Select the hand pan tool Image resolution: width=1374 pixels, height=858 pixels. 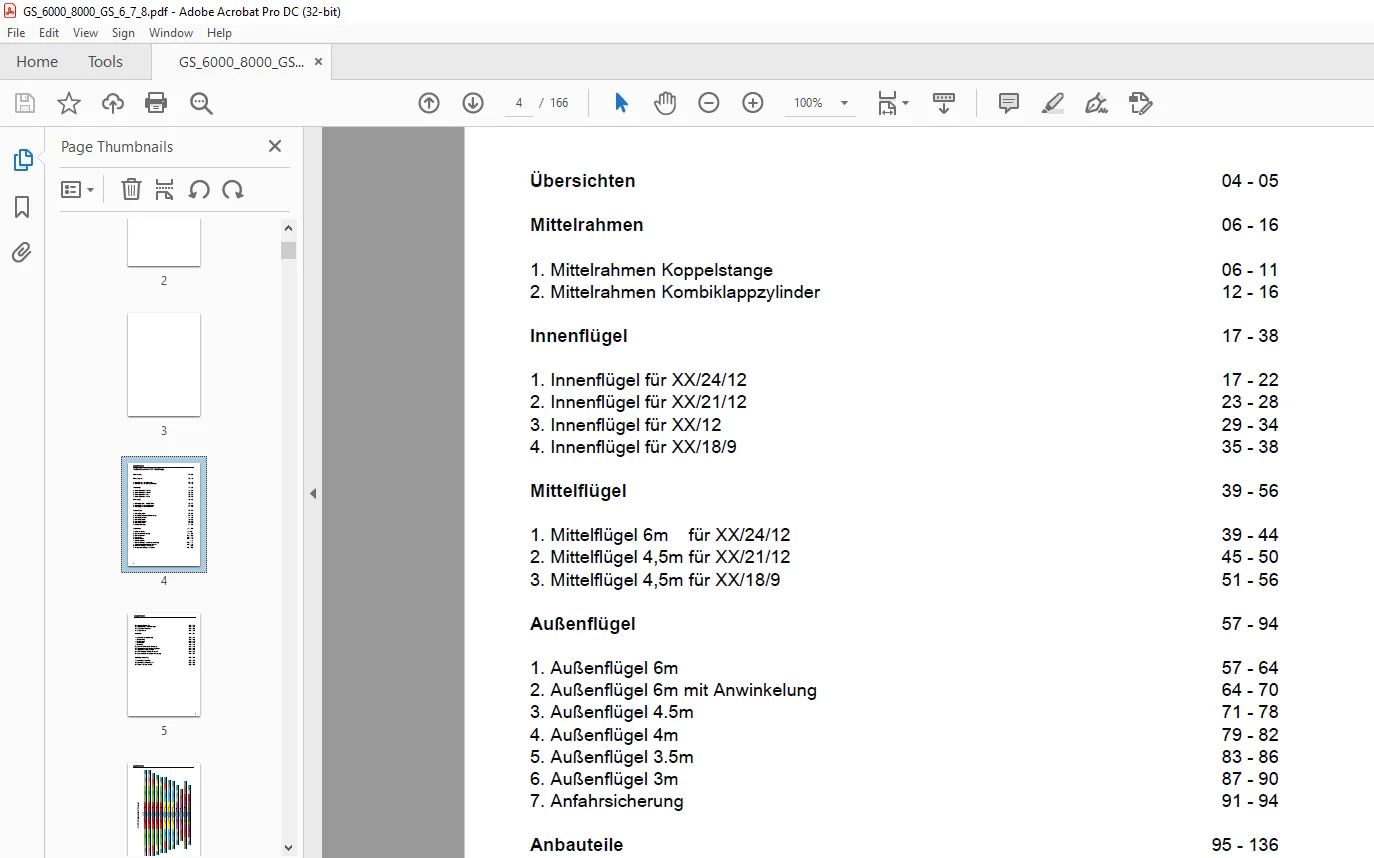[665, 103]
